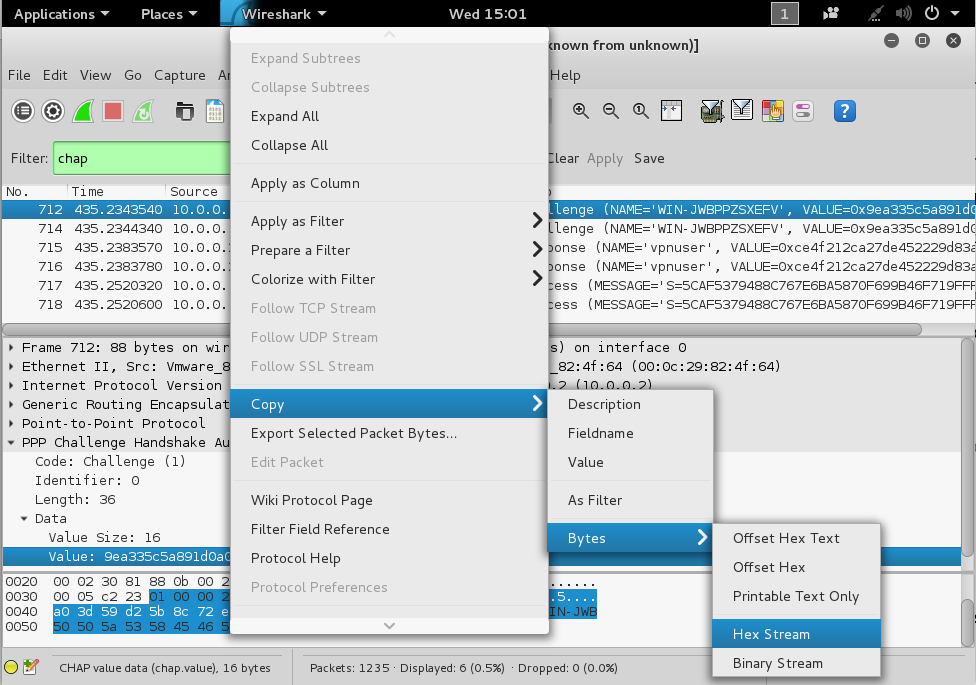This screenshot has height=685, width=976.
Task: Choose Offset Hex copy option
Action: point(796,567)
